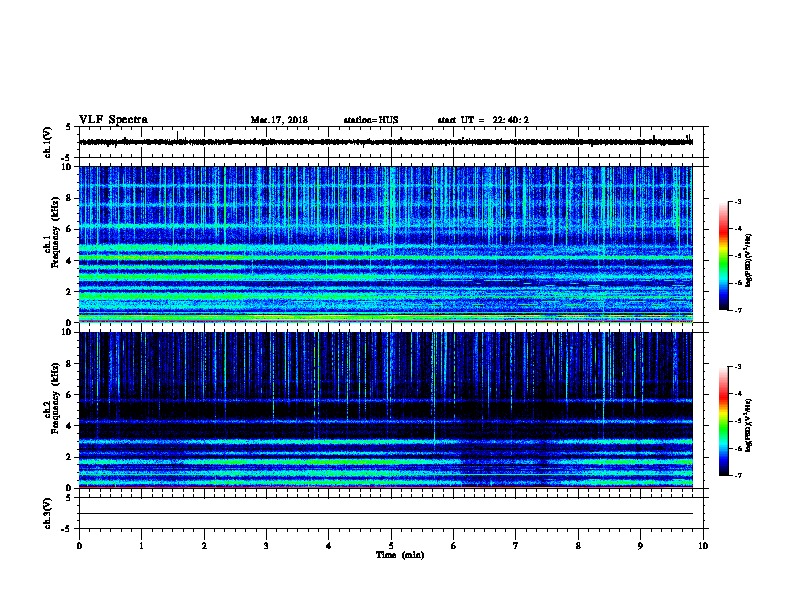Click the "ch.1(V)" waveform axis label
Screen dimensions: 792x612
coord(48,142)
